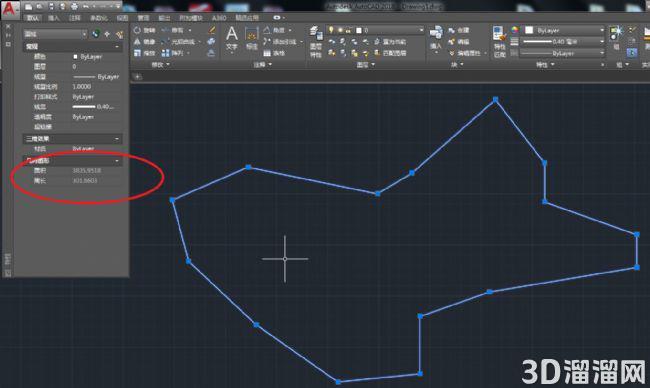Click the Create block (创建) button

[458, 30]
